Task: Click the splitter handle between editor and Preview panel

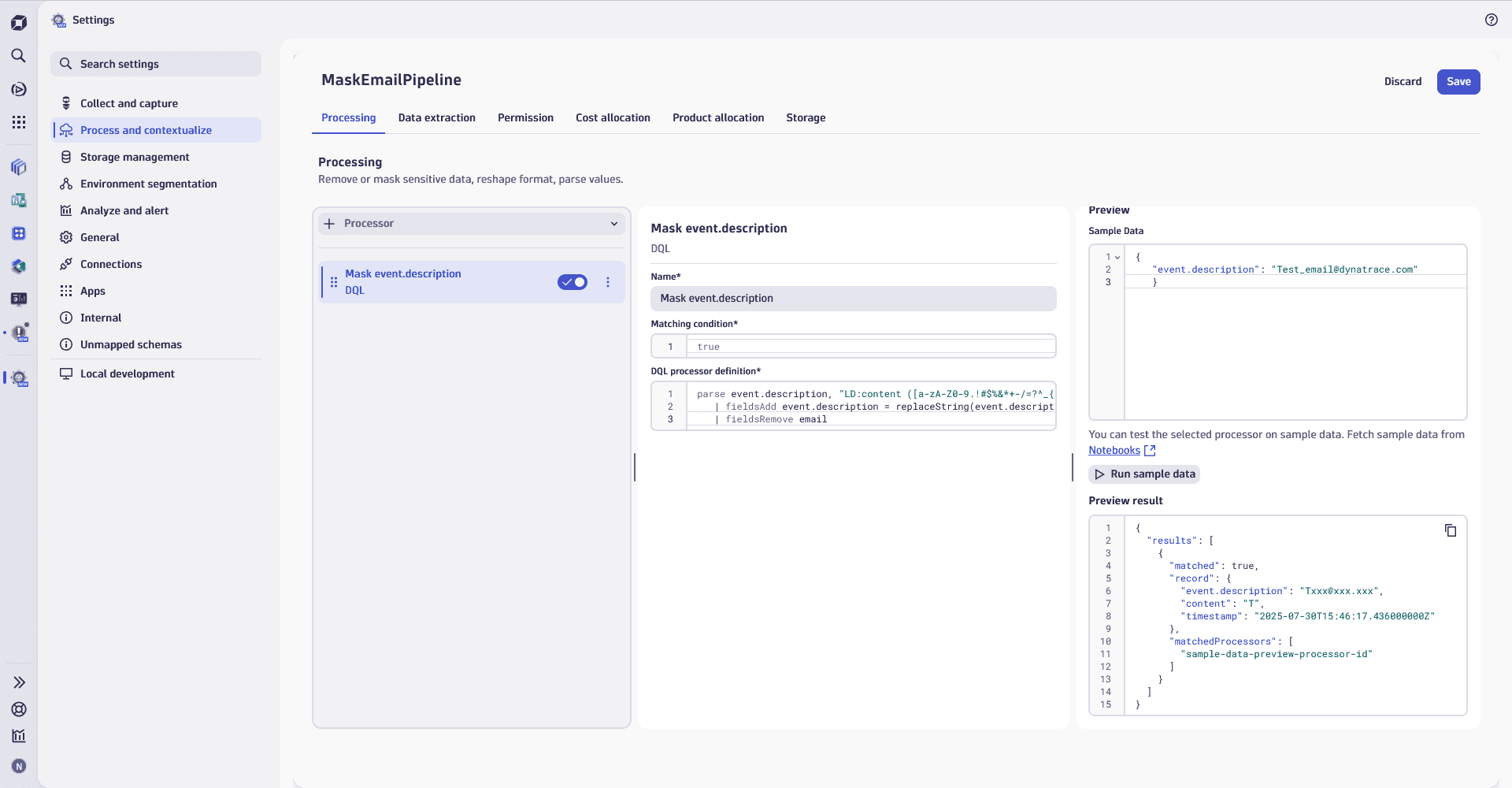Action: pos(1073,467)
